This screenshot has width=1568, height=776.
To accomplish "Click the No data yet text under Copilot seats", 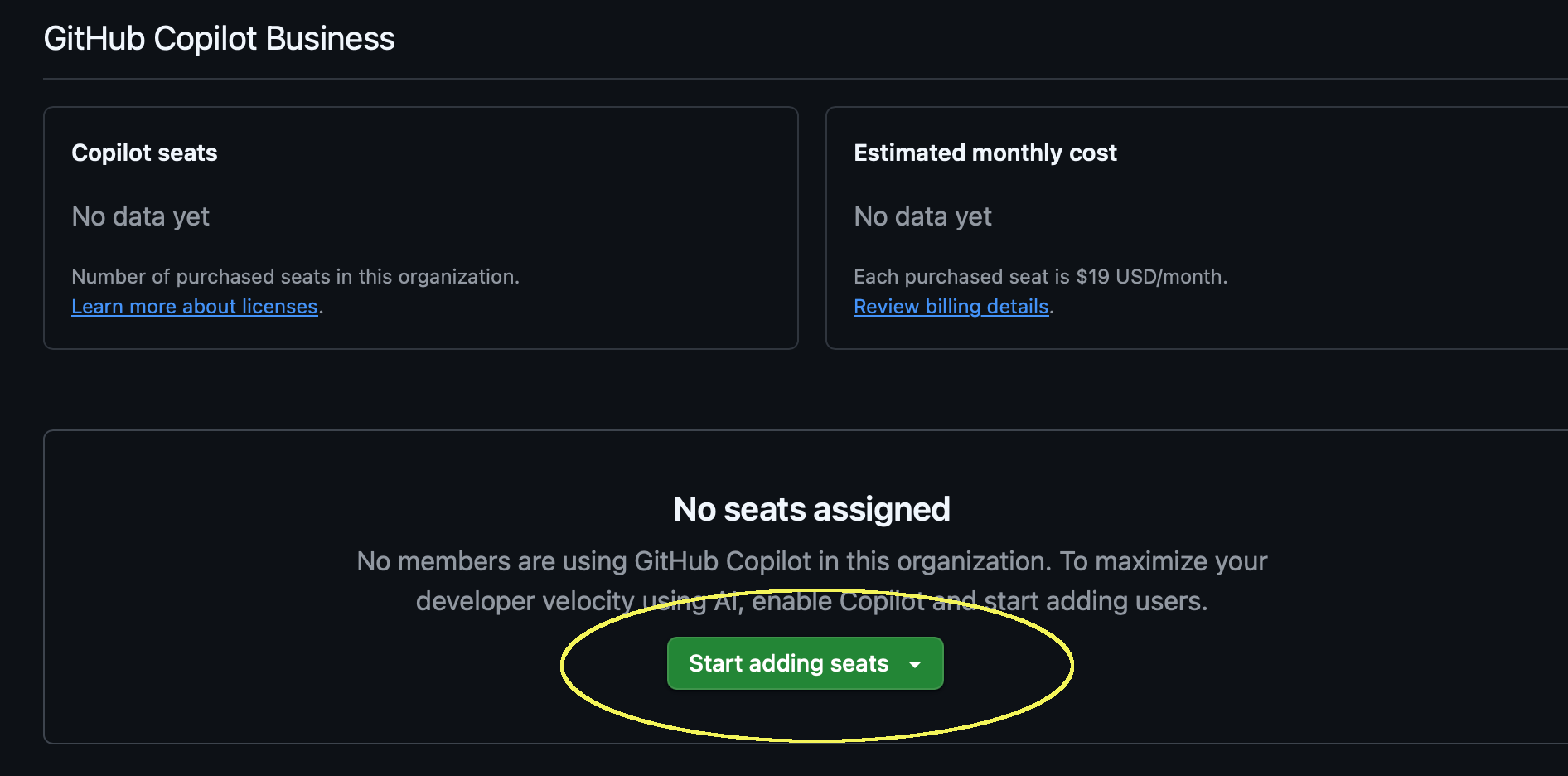I will click(140, 216).
